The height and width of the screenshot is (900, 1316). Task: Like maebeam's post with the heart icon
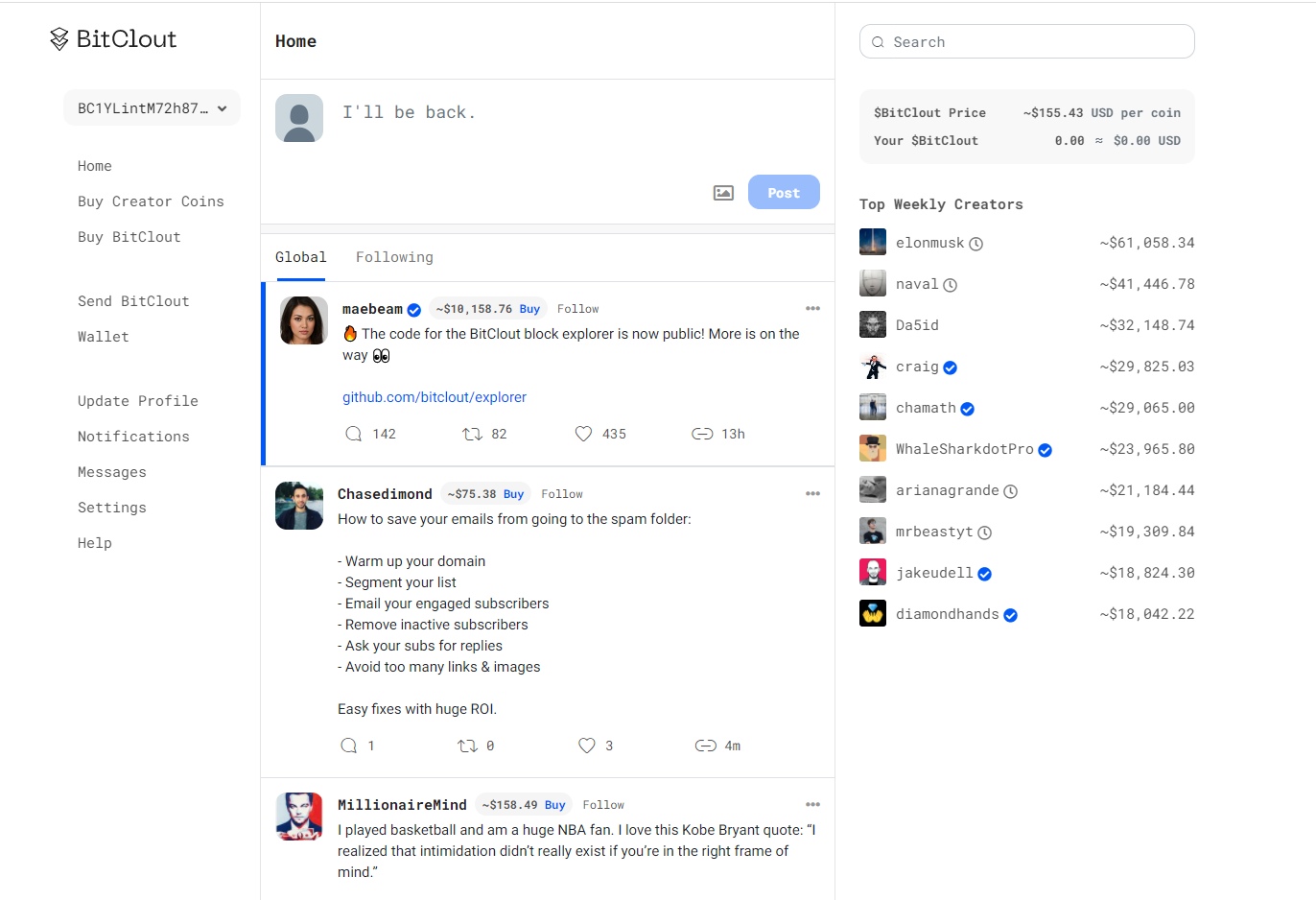coord(583,434)
